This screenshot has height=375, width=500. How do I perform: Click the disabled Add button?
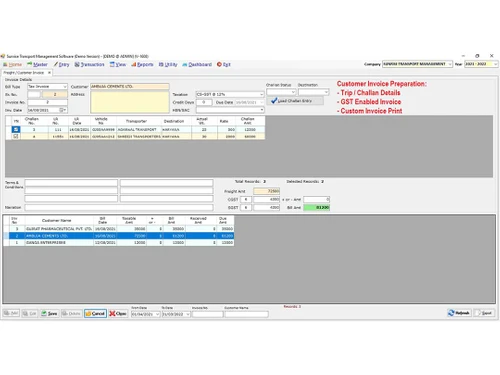tap(11, 313)
